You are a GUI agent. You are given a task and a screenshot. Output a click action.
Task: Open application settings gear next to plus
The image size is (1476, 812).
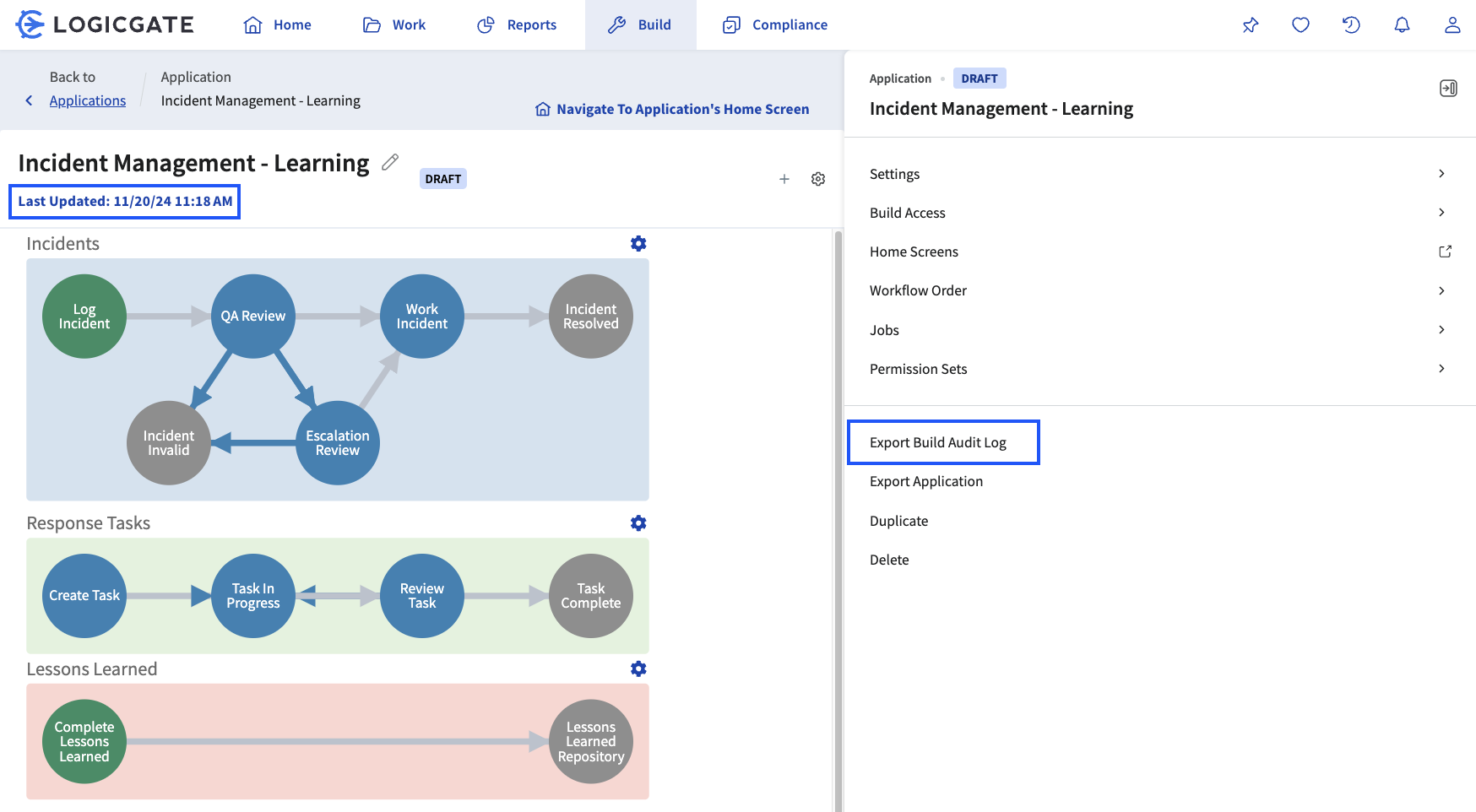coord(818,179)
